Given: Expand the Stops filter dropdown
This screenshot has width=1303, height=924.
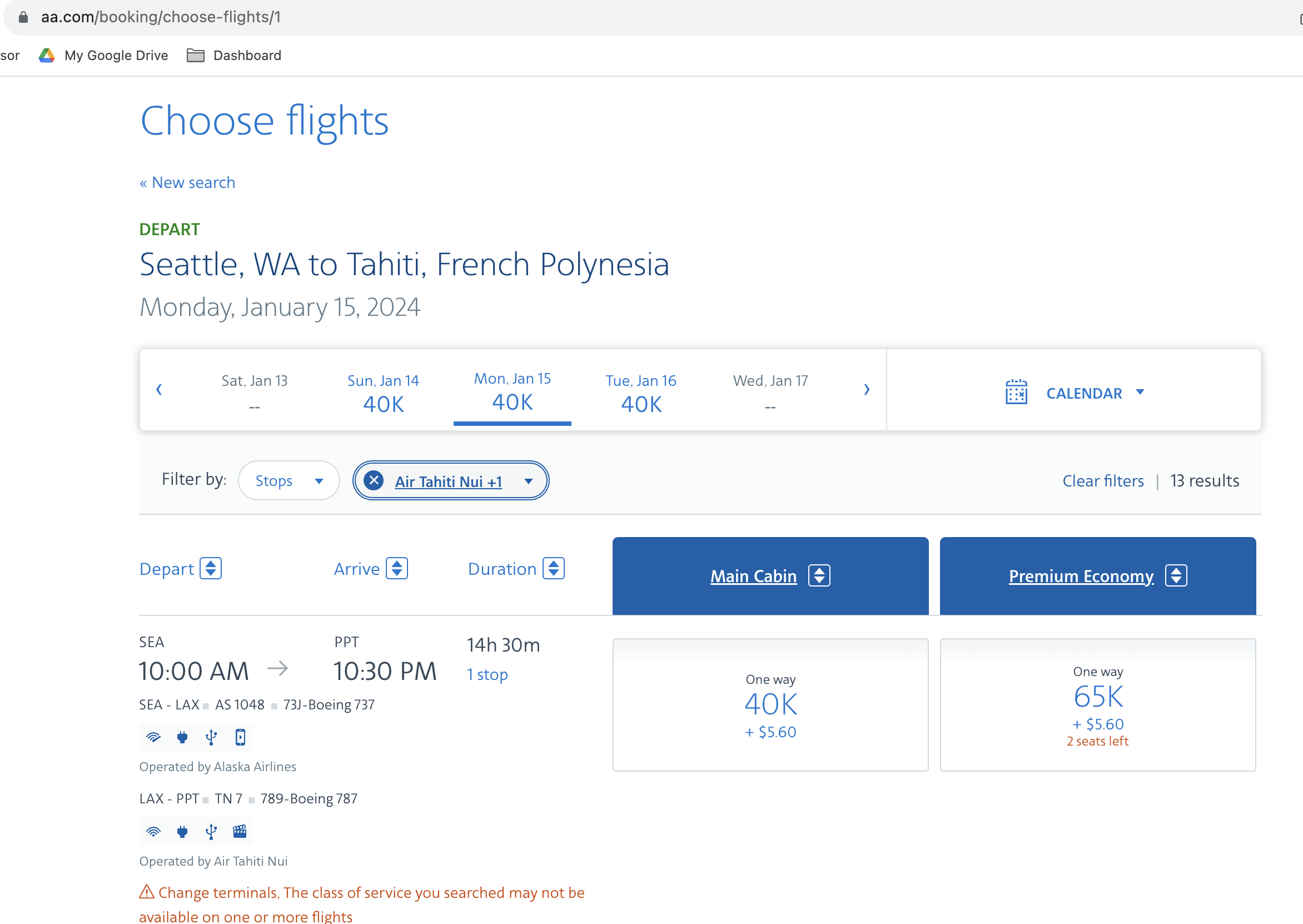Looking at the screenshot, I should click(289, 480).
